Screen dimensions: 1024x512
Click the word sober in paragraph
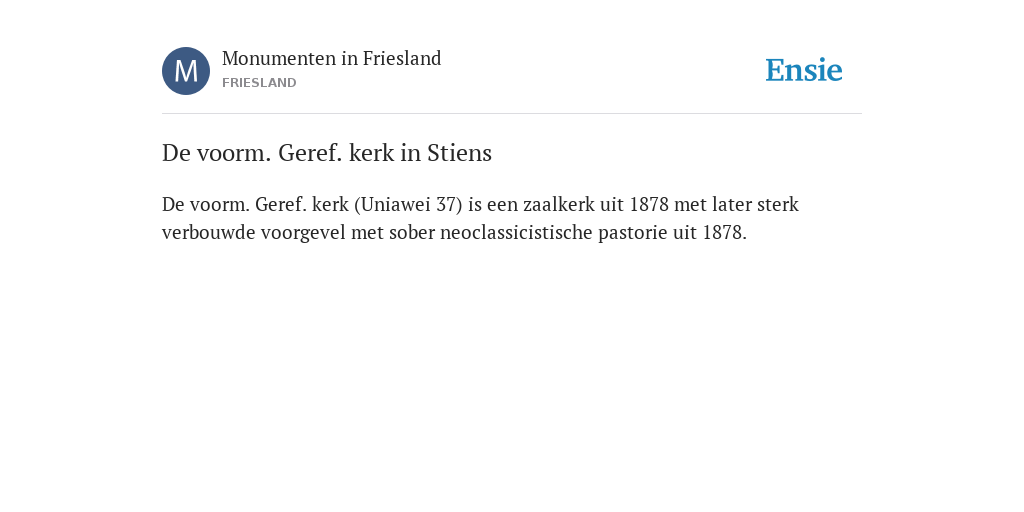(412, 232)
